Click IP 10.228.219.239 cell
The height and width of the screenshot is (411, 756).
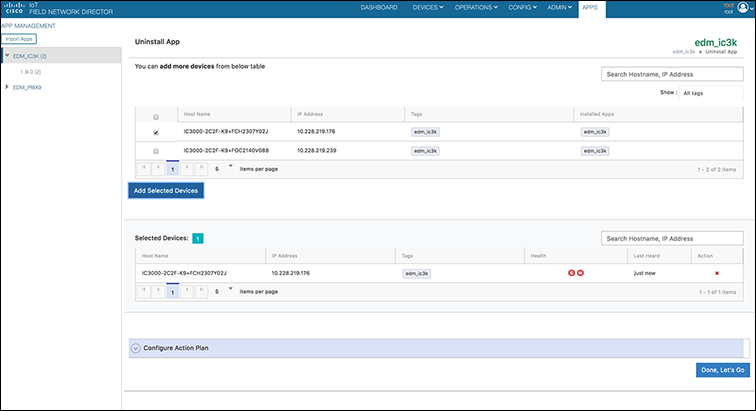coord(316,151)
